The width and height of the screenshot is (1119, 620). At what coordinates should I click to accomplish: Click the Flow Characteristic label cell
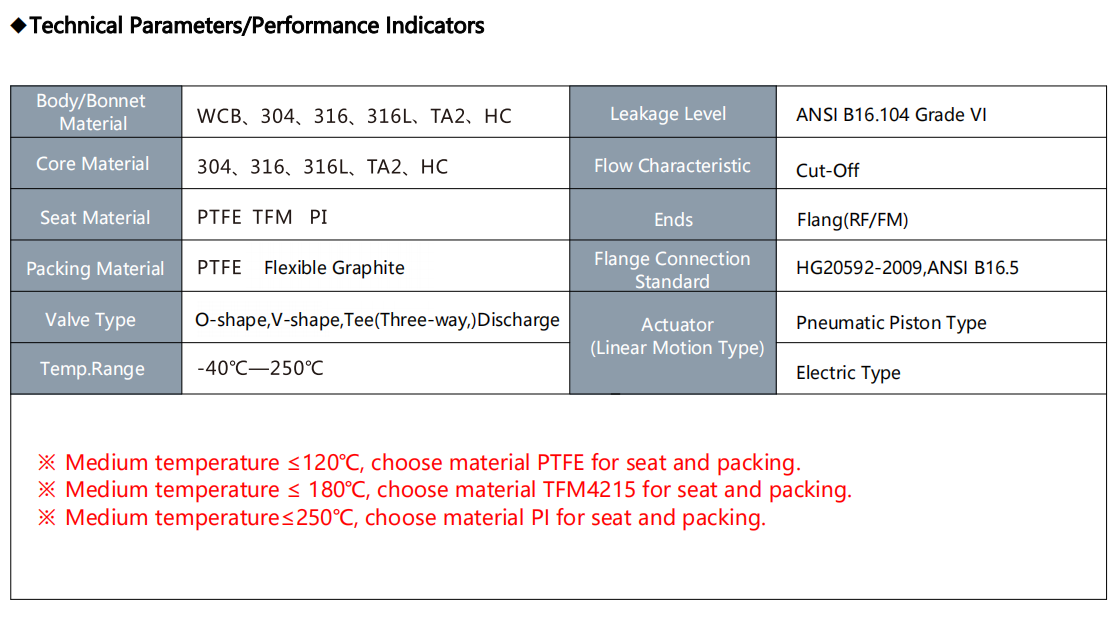(x=672, y=166)
